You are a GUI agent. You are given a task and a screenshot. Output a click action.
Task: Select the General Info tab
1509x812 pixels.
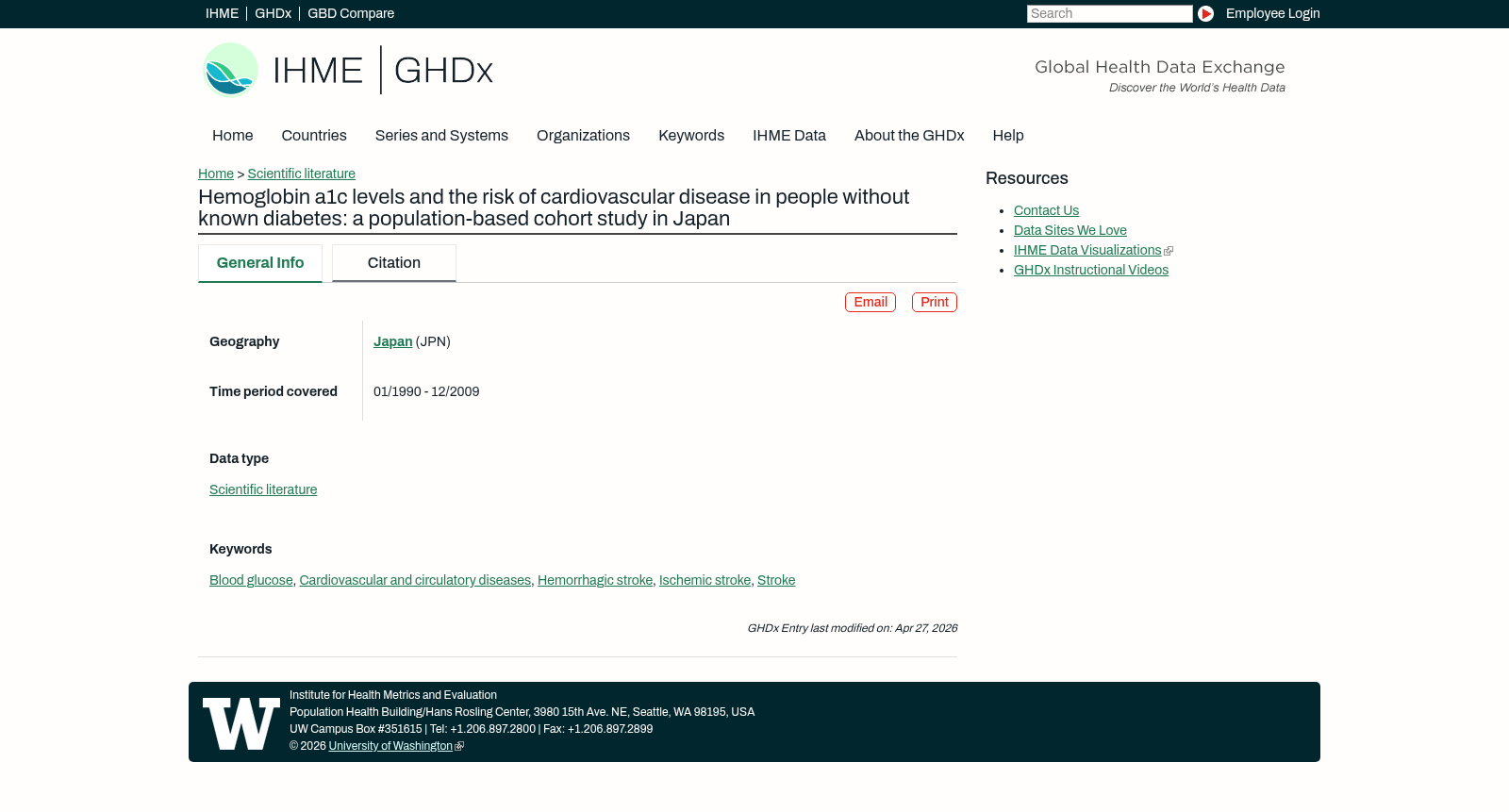click(260, 263)
